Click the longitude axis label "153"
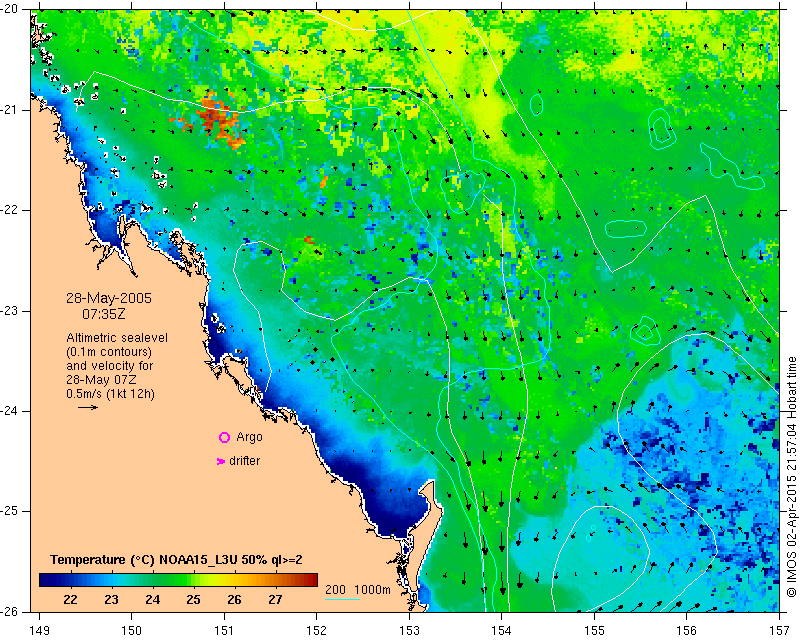Screen dimensions: 800x640 click(409, 631)
